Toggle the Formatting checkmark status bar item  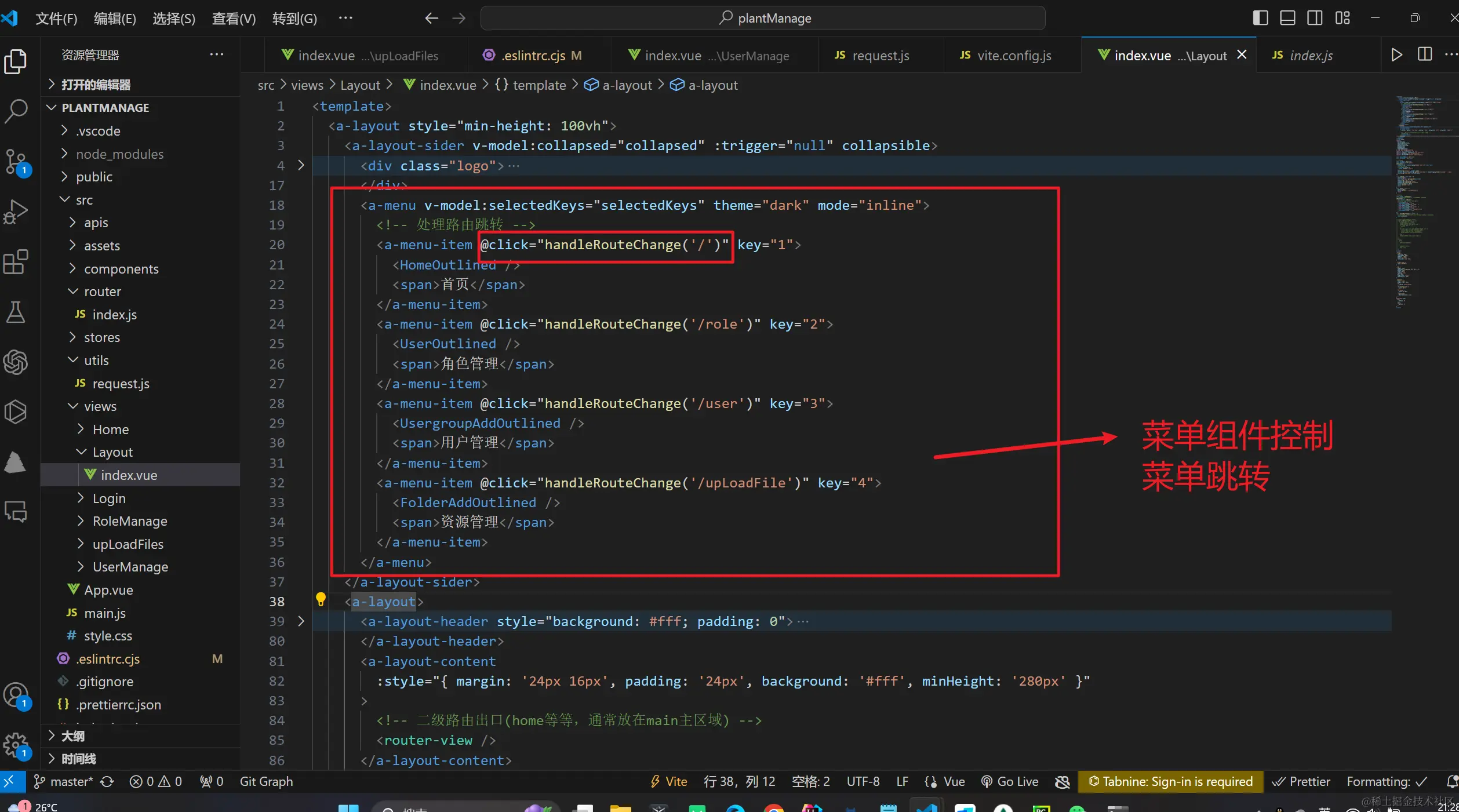(x=1387, y=781)
